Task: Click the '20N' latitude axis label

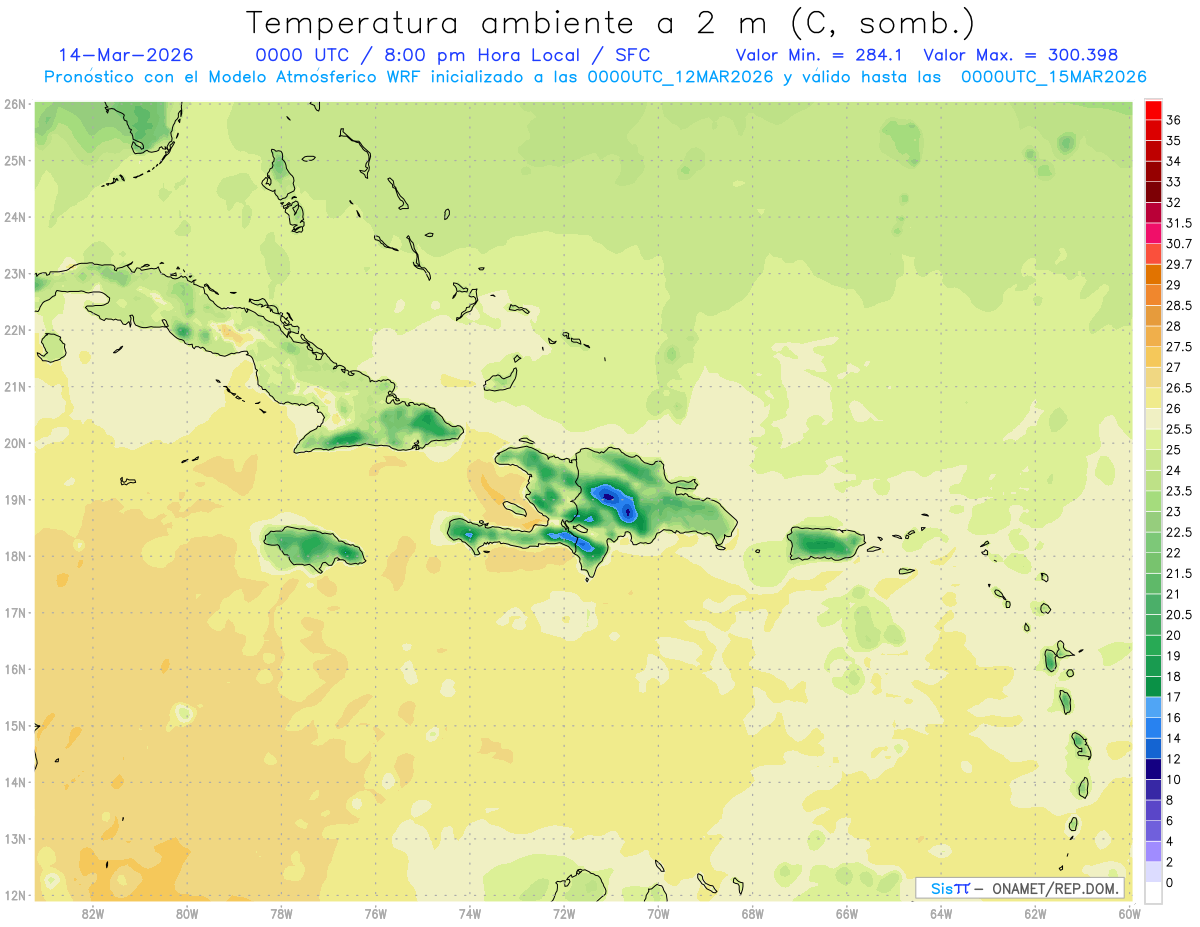Action: tap(15, 443)
